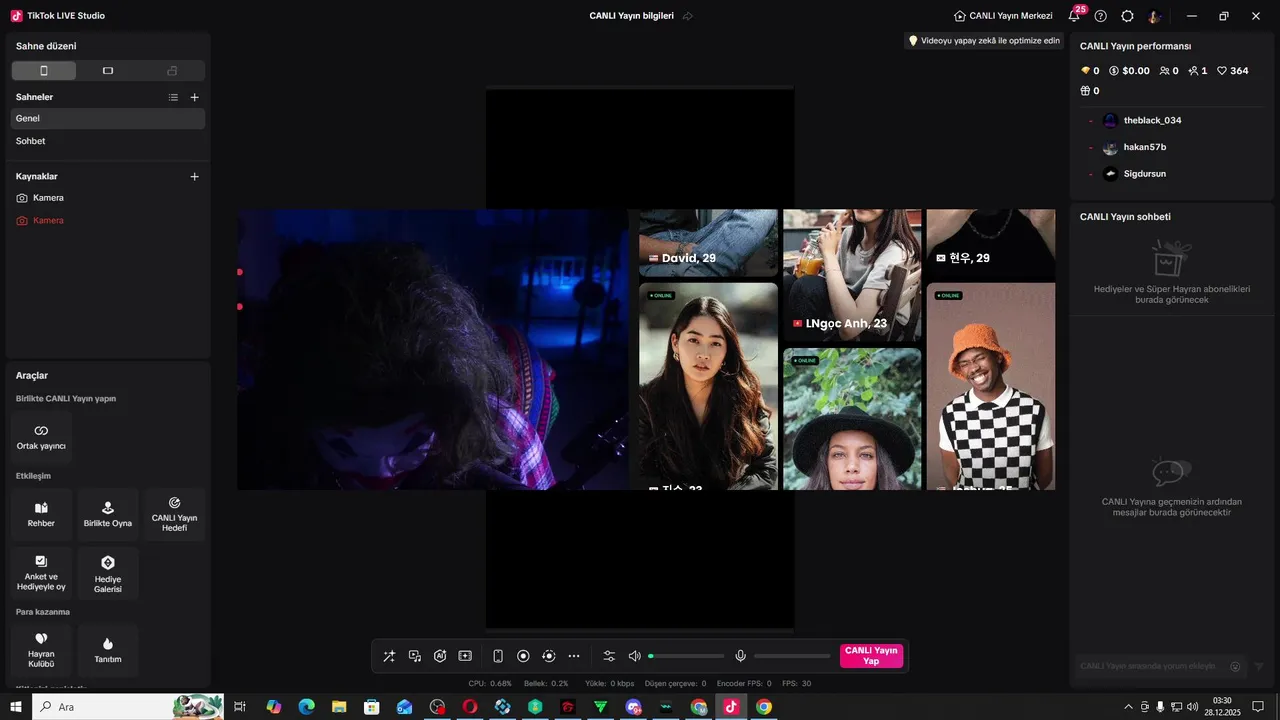Click the taskbar Ara search box
The height and width of the screenshot is (720, 1280).
pos(128,707)
